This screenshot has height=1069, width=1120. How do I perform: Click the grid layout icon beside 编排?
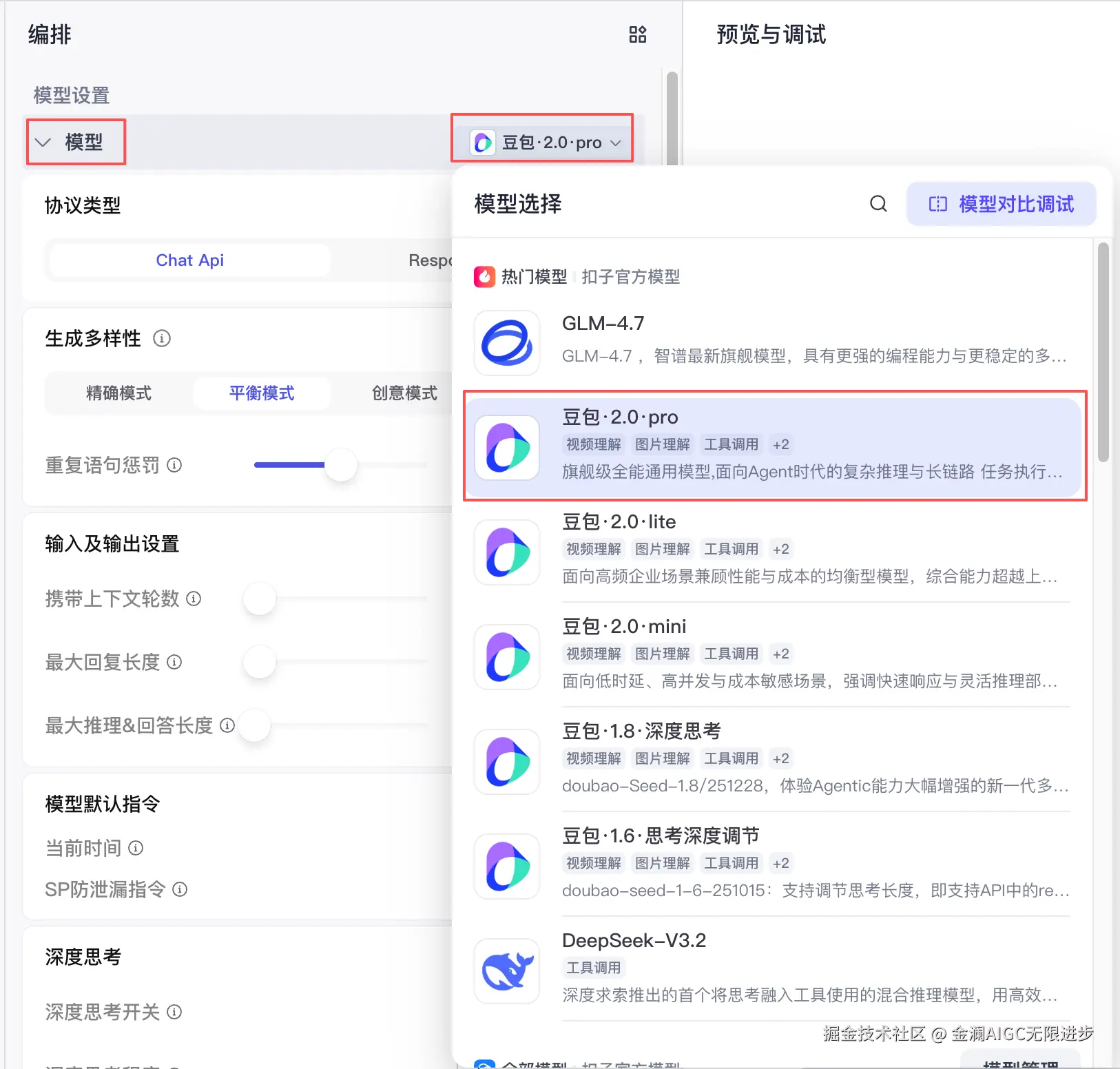[x=638, y=34]
